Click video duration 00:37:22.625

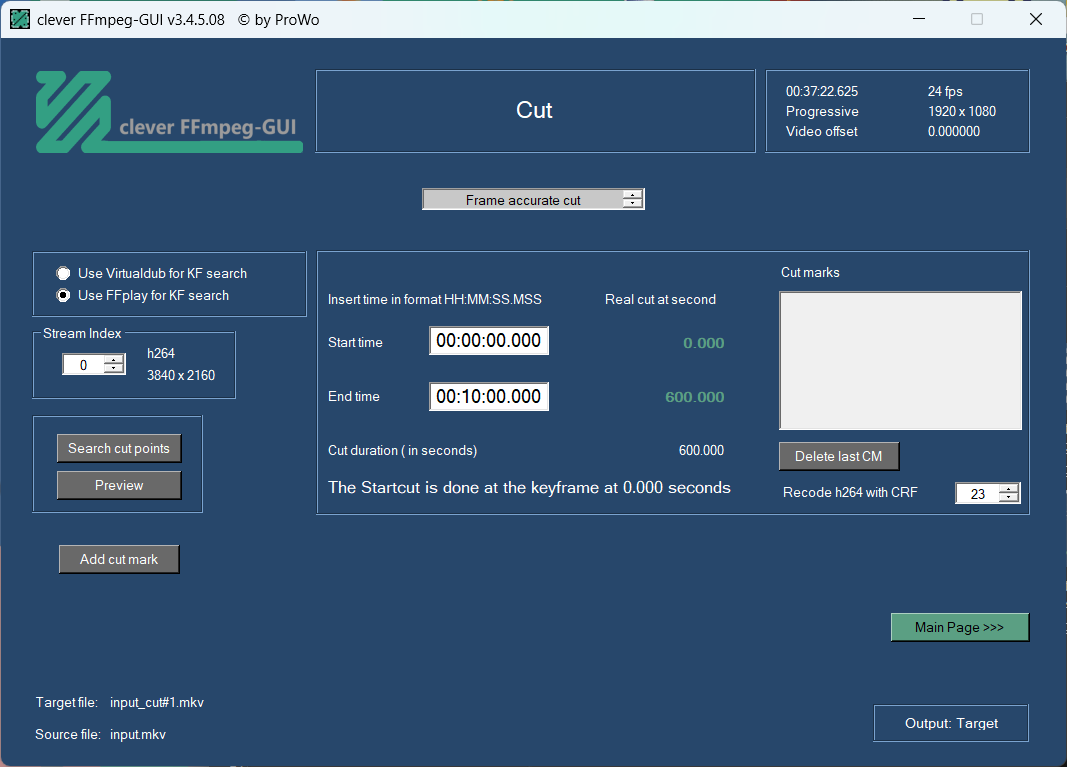(822, 91)
